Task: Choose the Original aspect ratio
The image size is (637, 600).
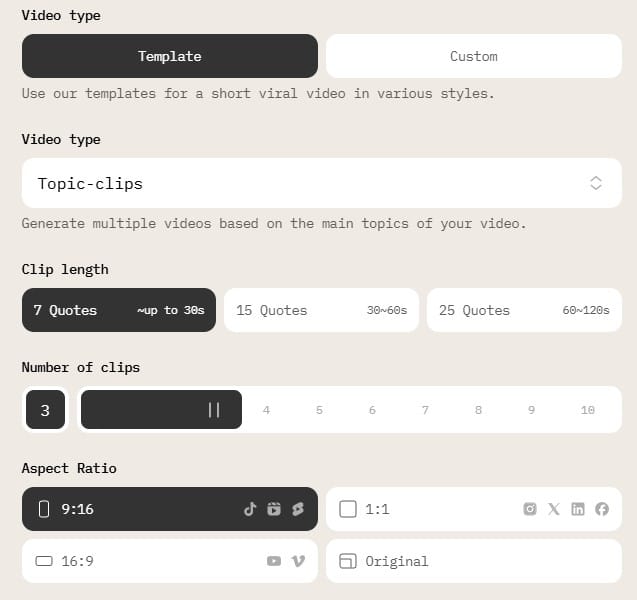Action: tap(474, 561)
